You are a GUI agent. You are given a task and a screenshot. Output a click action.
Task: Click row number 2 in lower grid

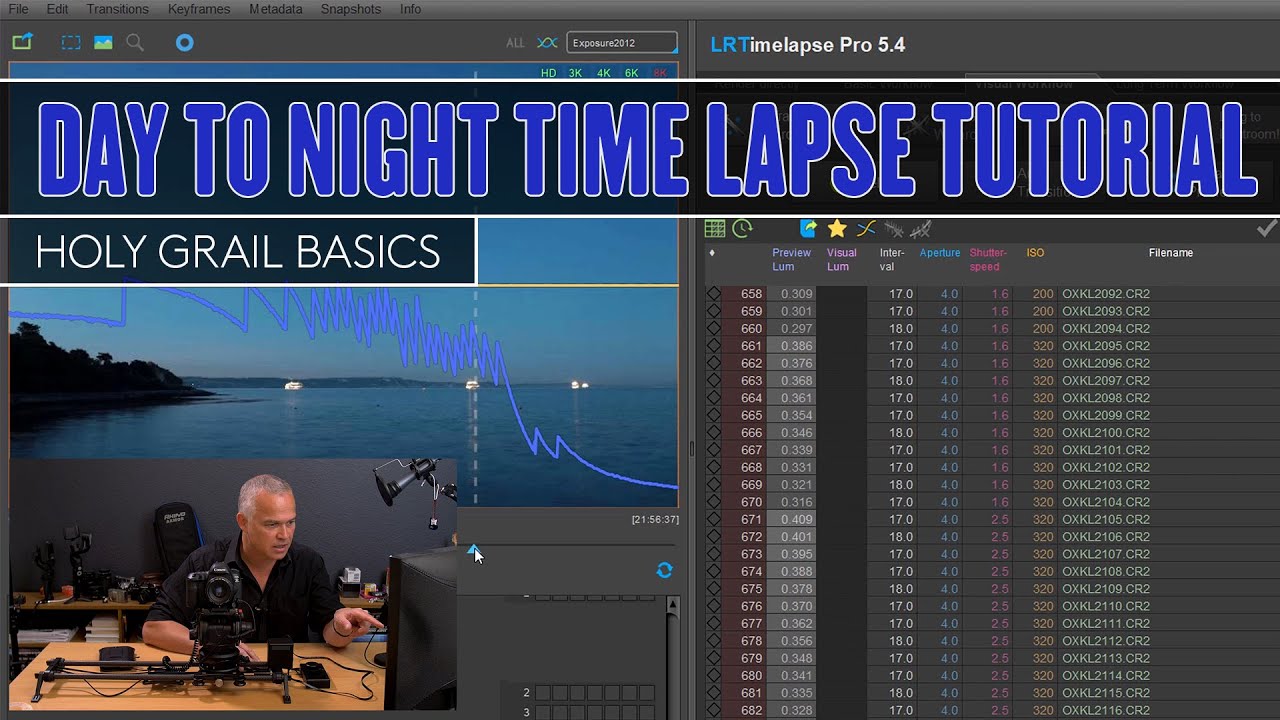[x=526, y=692]
